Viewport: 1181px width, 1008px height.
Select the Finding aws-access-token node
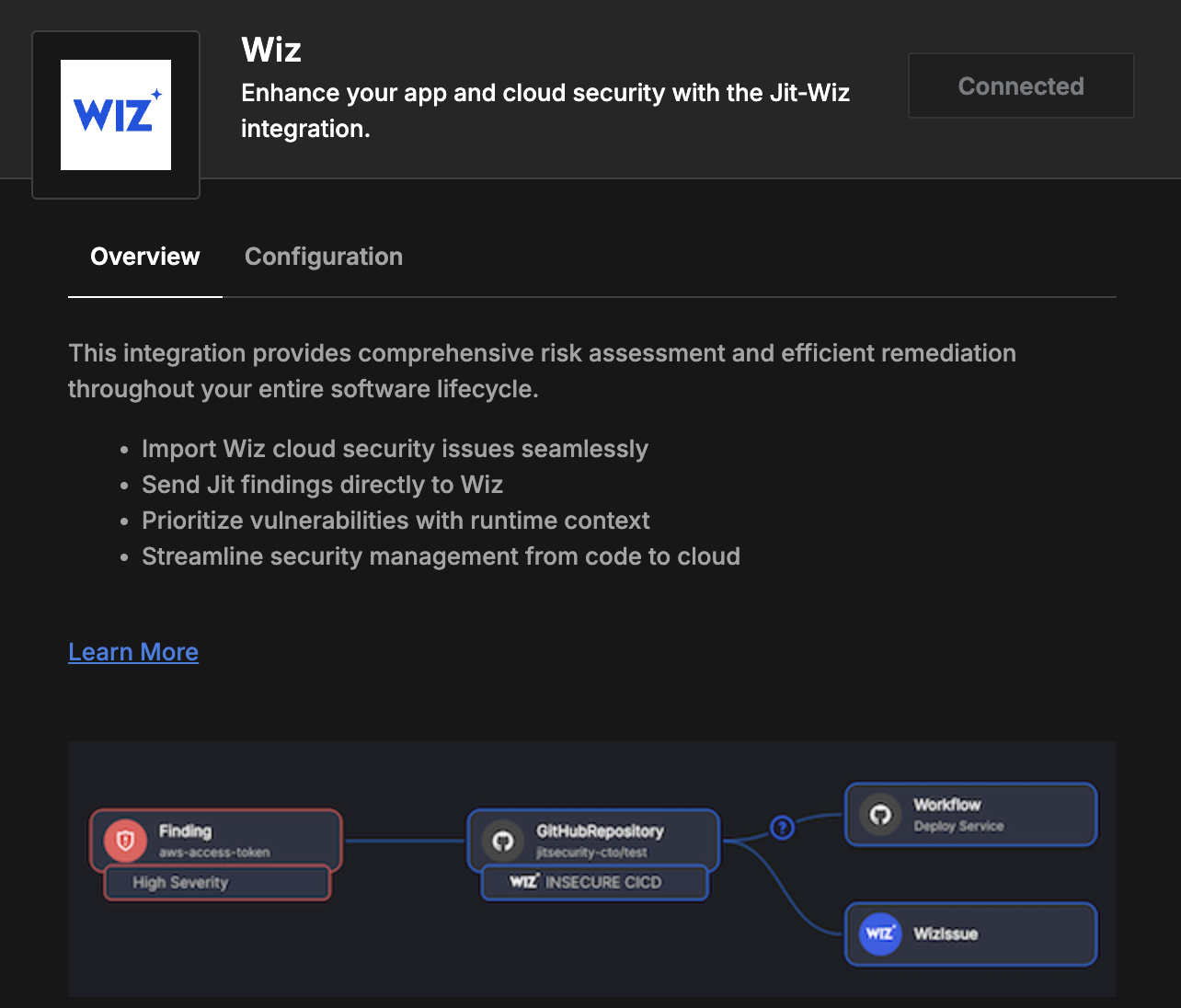(216, 840)
